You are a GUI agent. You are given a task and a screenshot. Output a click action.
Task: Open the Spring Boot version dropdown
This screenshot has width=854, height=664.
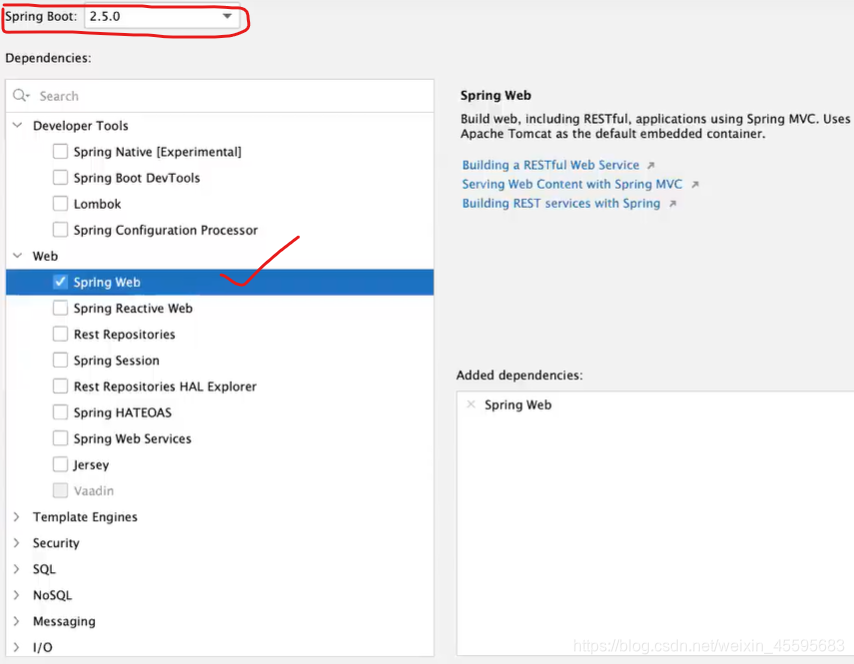pyautogui.click(x=162, y=16)
